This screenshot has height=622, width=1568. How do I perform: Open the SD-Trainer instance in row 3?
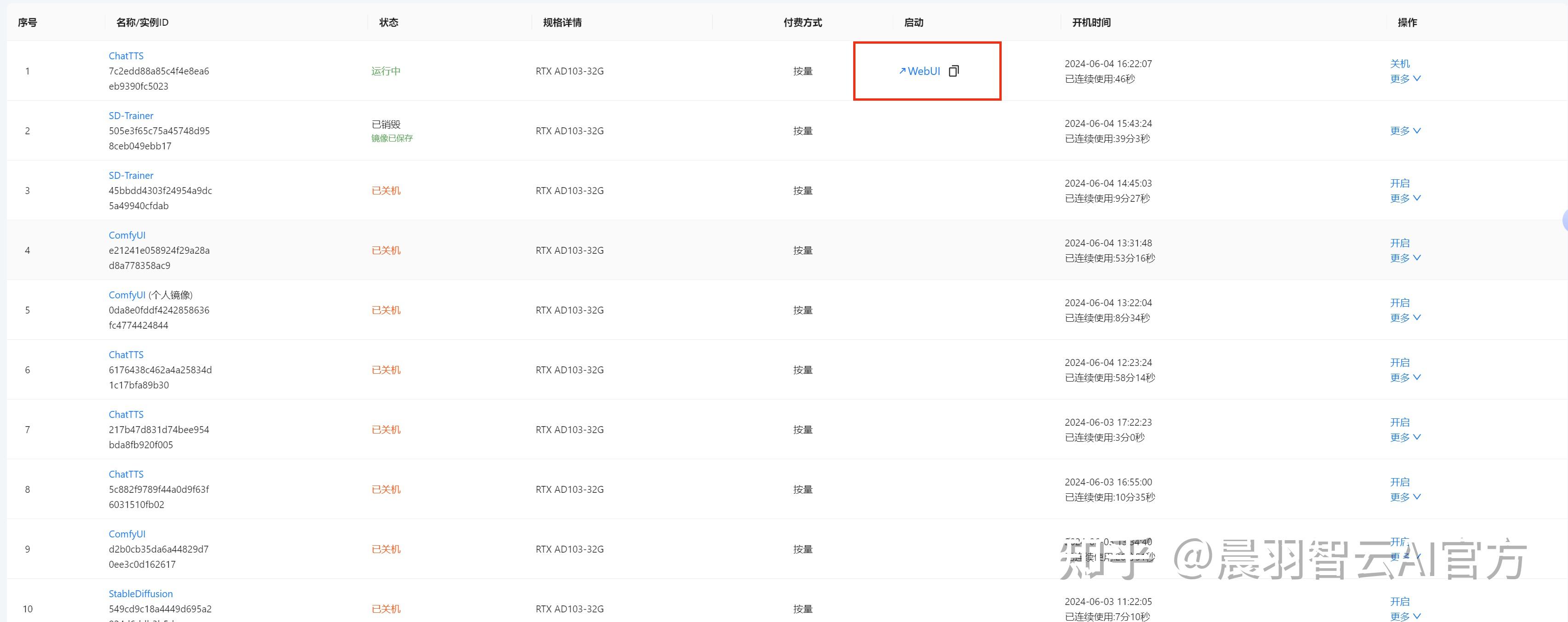tap(131, 175)
